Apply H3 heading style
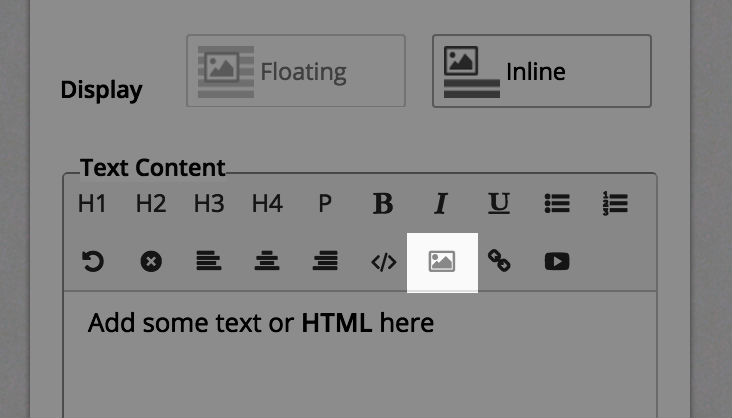Viewport: 732px width, 418px height. click(209, 204)
